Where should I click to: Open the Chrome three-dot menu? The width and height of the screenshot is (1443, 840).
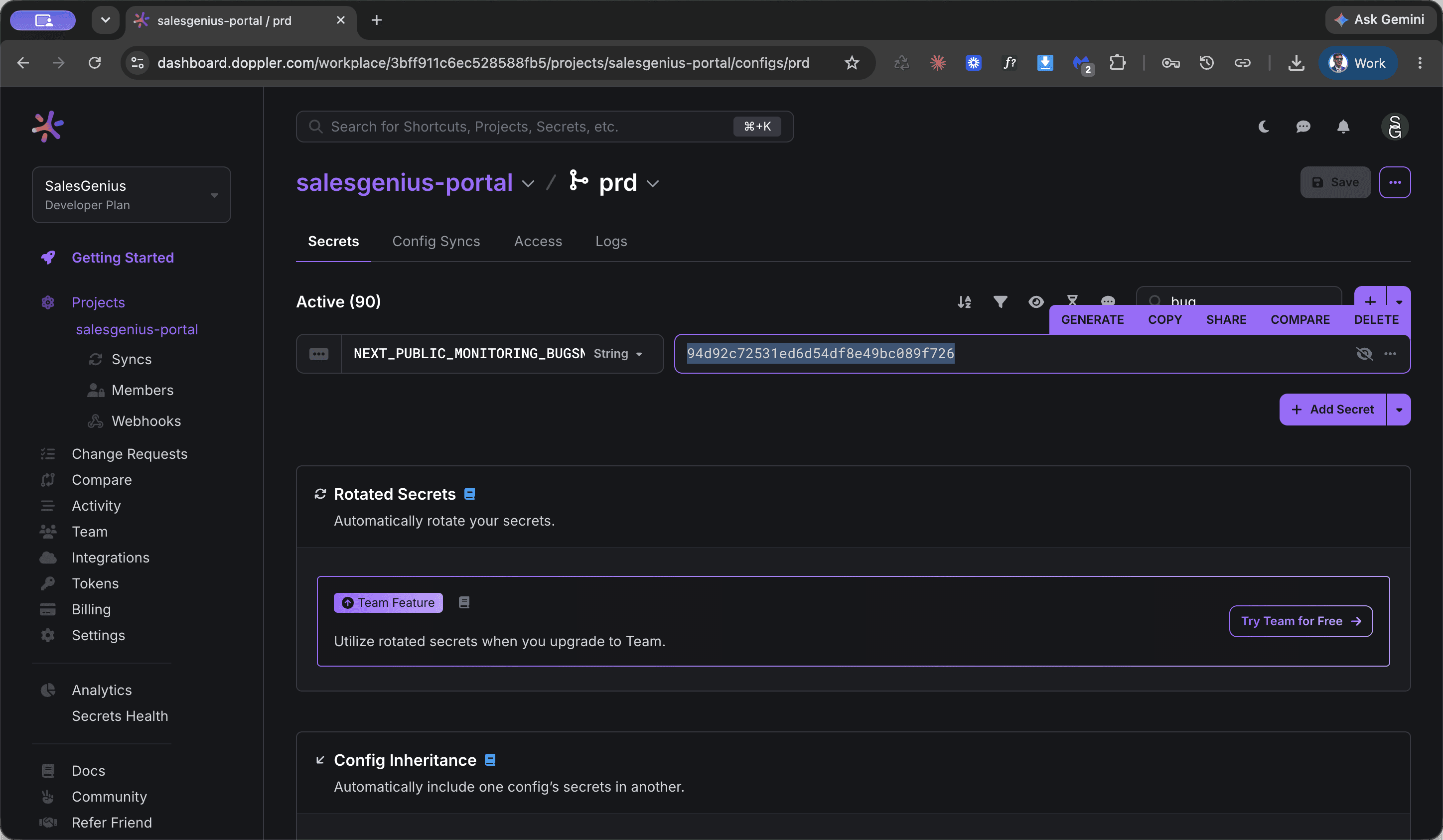(x=1420, y=62)
